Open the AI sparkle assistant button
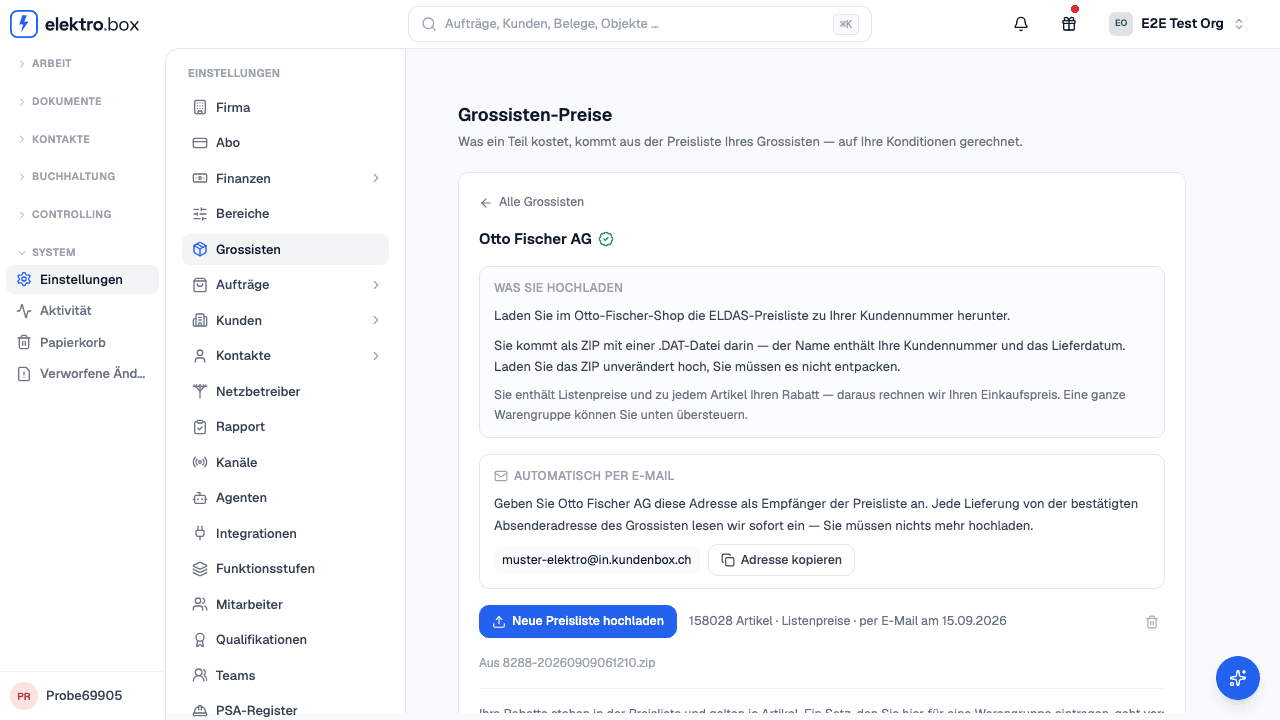Screen dimensions: 1280x720 click(x=1238, y=678)
